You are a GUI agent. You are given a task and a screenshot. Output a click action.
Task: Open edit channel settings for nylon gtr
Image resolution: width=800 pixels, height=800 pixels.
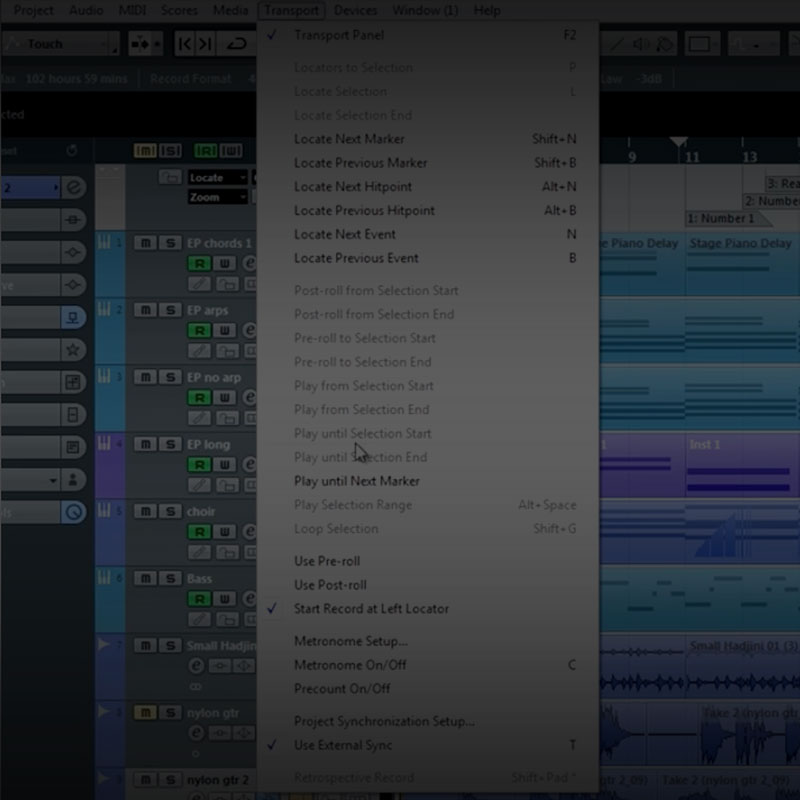[196, 733]
